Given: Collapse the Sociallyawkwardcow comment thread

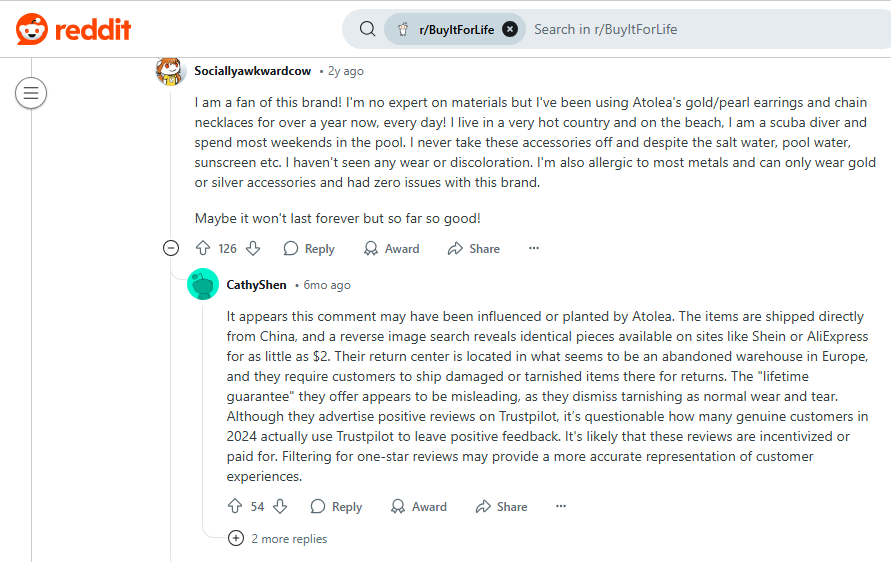Looking at the screenshot, I should (171, 248).
